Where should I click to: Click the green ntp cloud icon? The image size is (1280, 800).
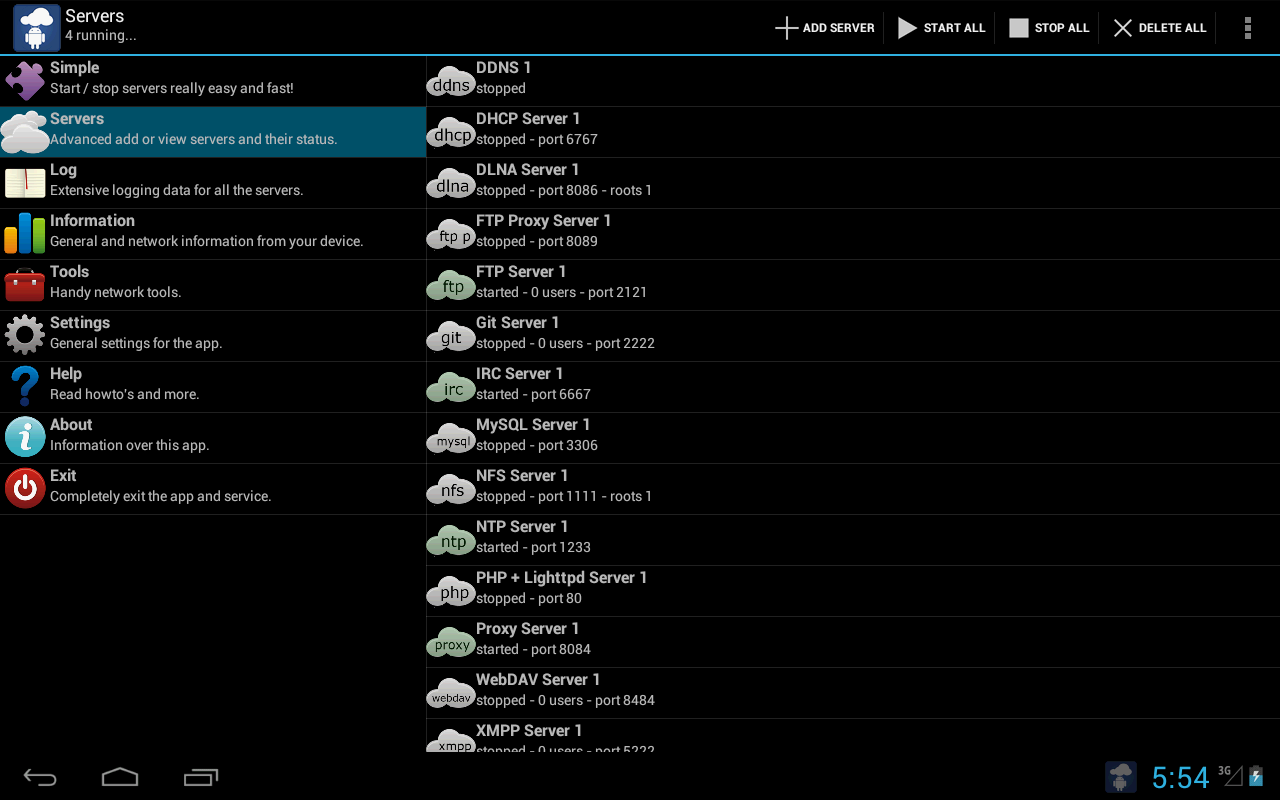point(451,542)
